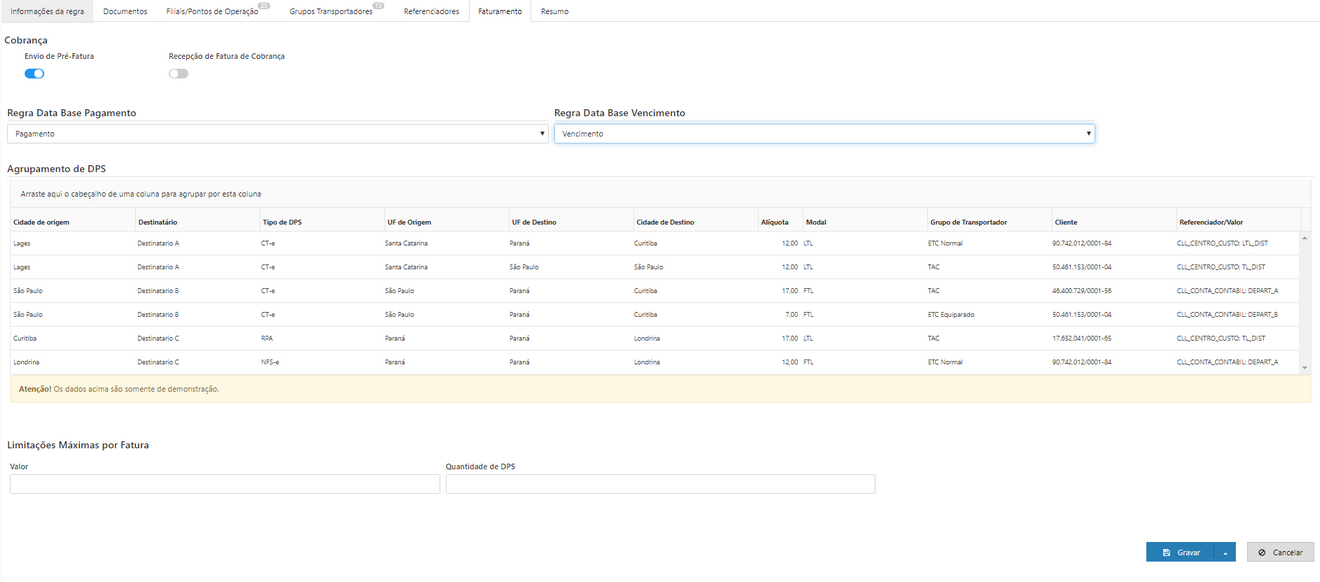Go to Informações da regra tab

(47, 12)
